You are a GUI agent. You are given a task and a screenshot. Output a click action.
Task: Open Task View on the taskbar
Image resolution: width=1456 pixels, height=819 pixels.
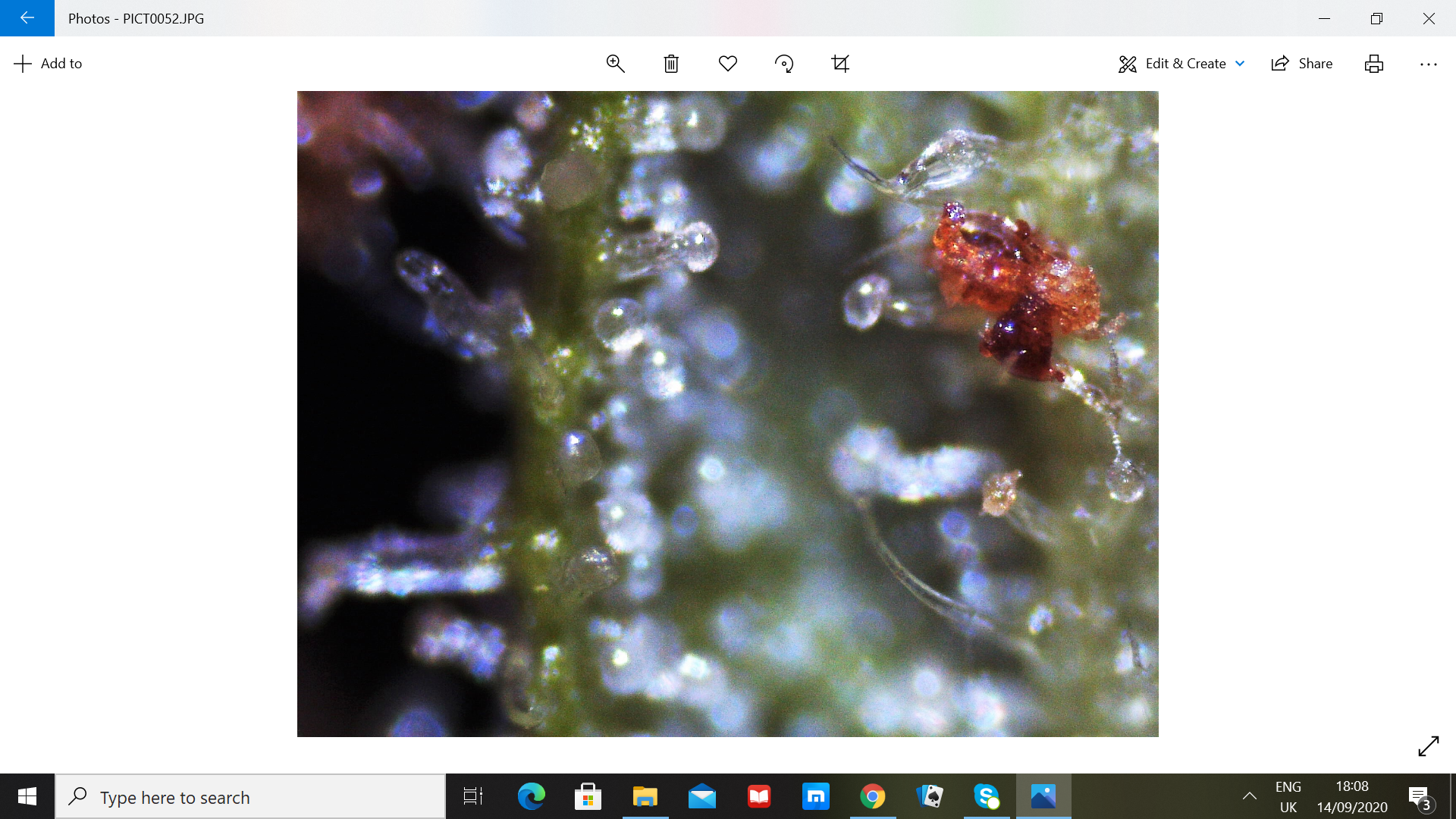[x=473, y=796]
